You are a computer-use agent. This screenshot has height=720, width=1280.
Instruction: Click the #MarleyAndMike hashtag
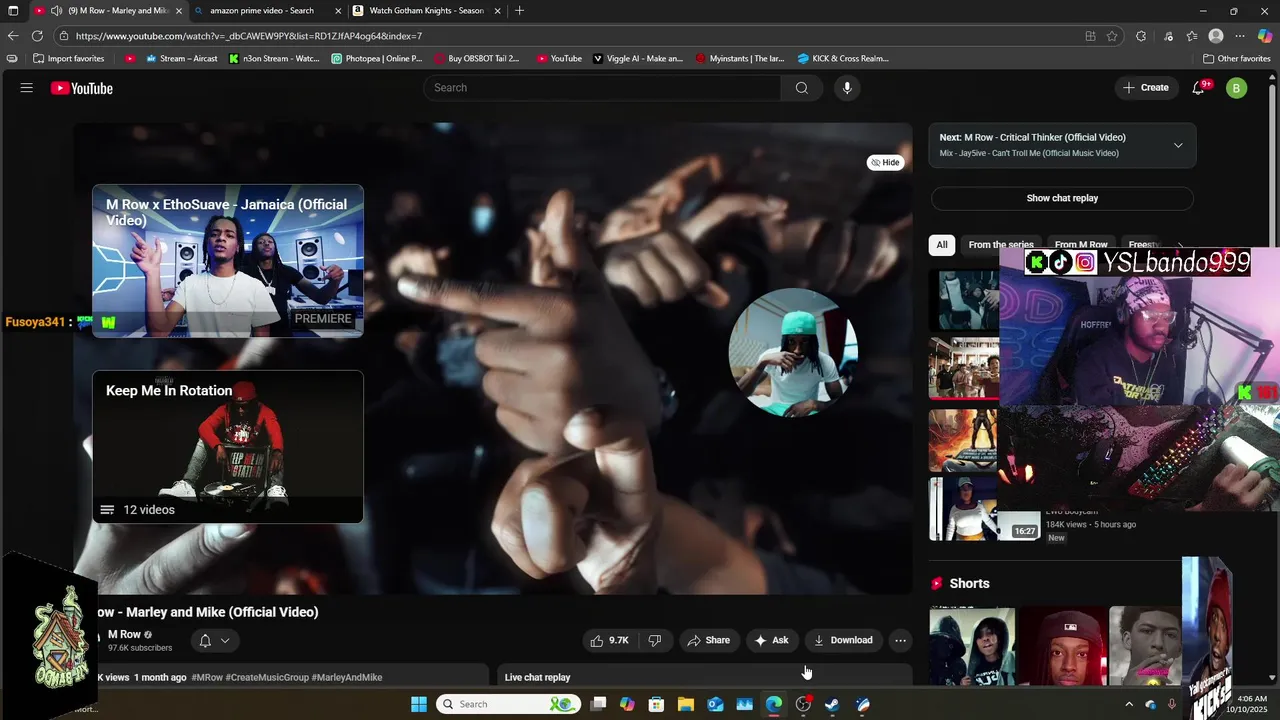point(347,677)
